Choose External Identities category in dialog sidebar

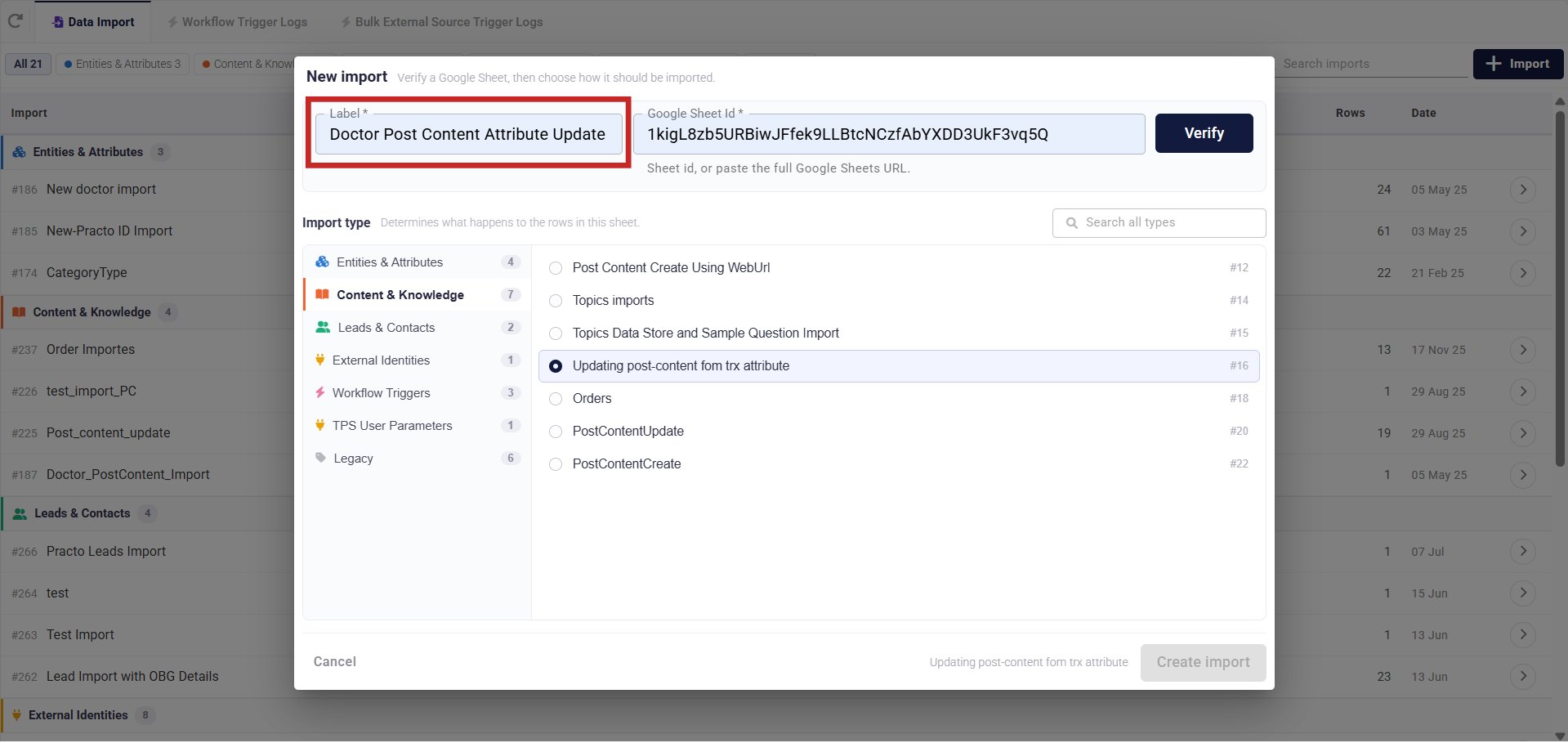[x=417, y=360]
